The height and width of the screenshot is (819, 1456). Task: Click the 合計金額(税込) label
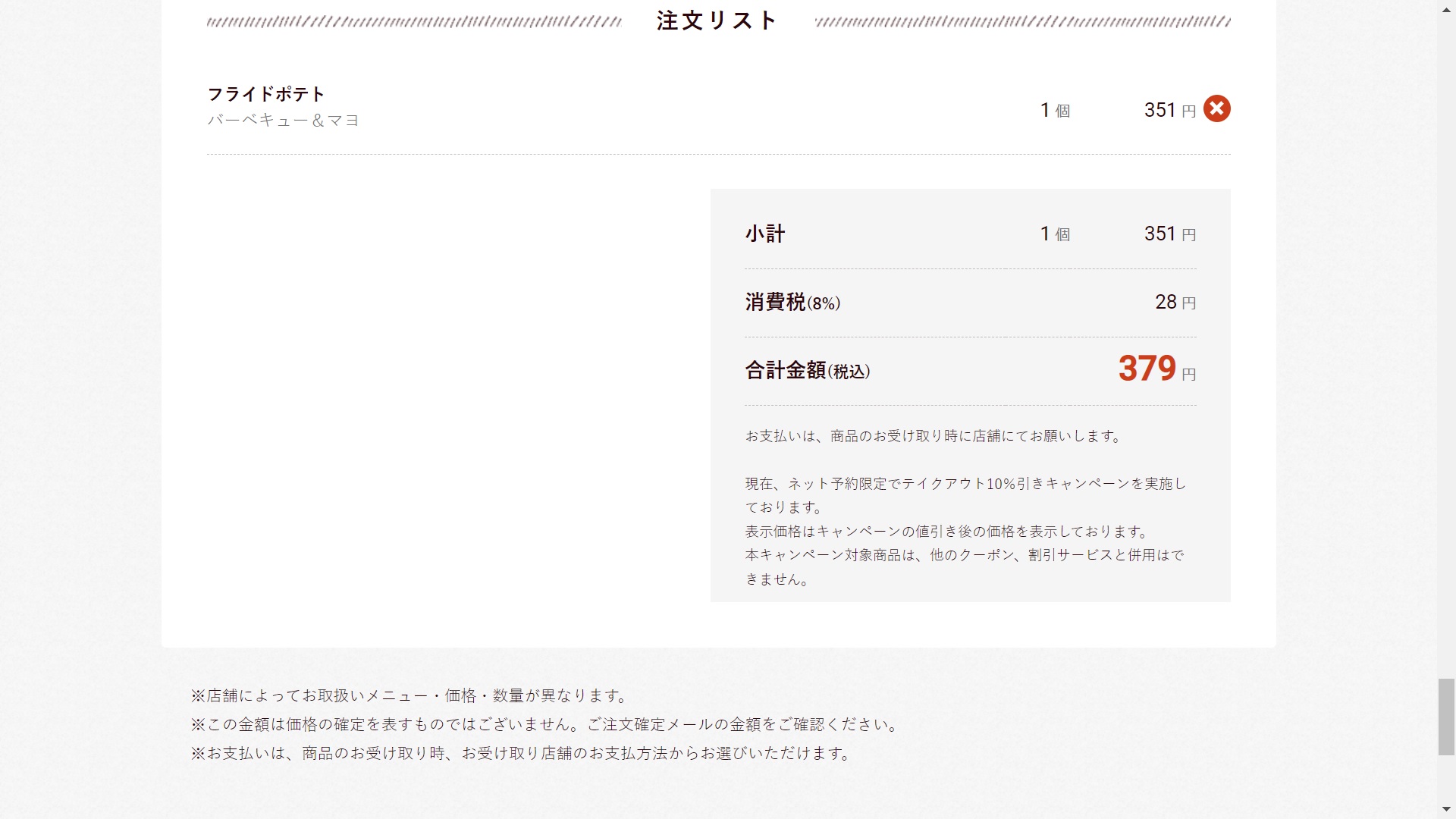[808, 370]
